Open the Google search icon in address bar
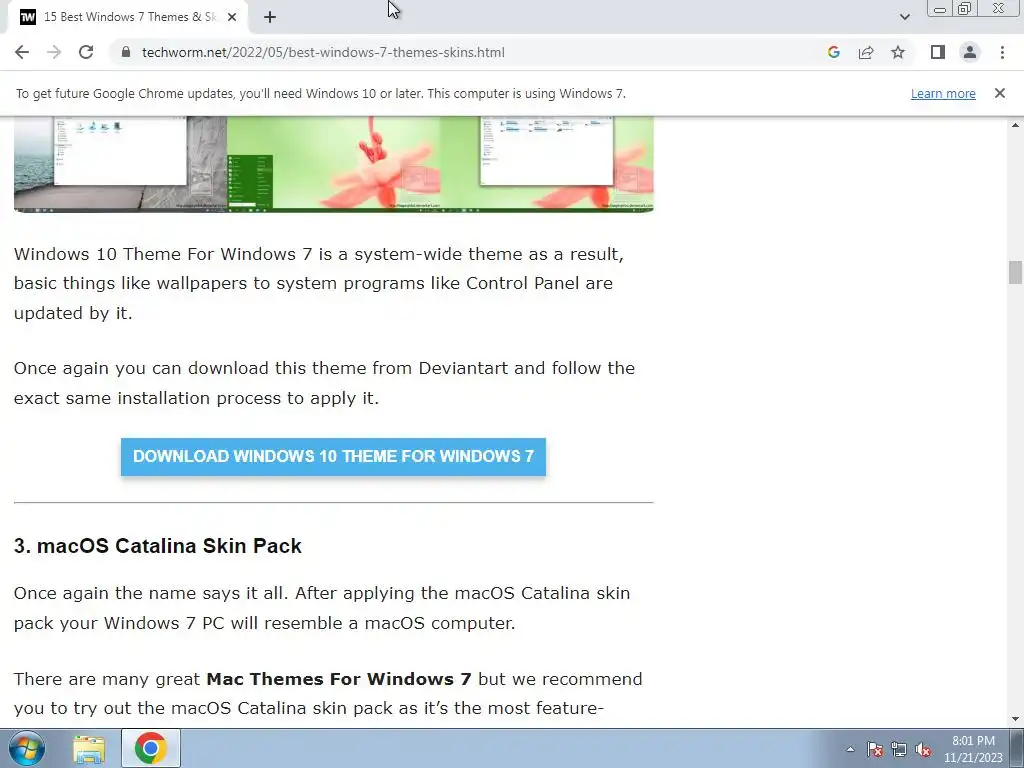Viewport: 1024px width, 768px height. click(x=833, y=52)
